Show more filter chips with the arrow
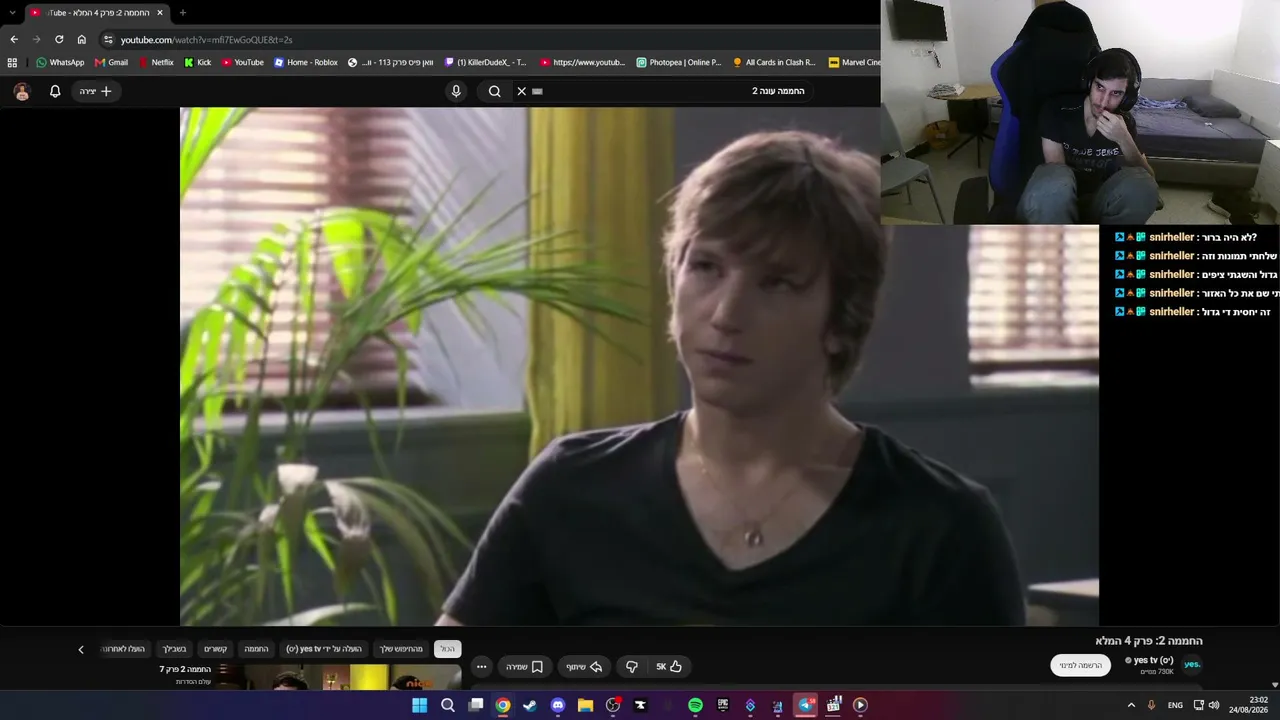1280x720 pixels. (81, 649)
